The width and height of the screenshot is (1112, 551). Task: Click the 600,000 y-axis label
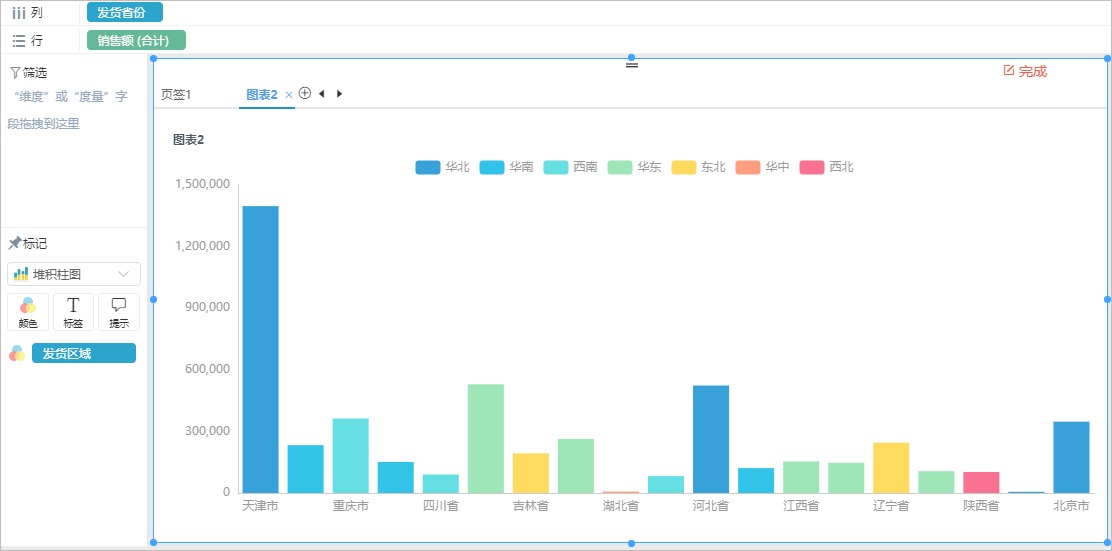(x=207, y=369)
